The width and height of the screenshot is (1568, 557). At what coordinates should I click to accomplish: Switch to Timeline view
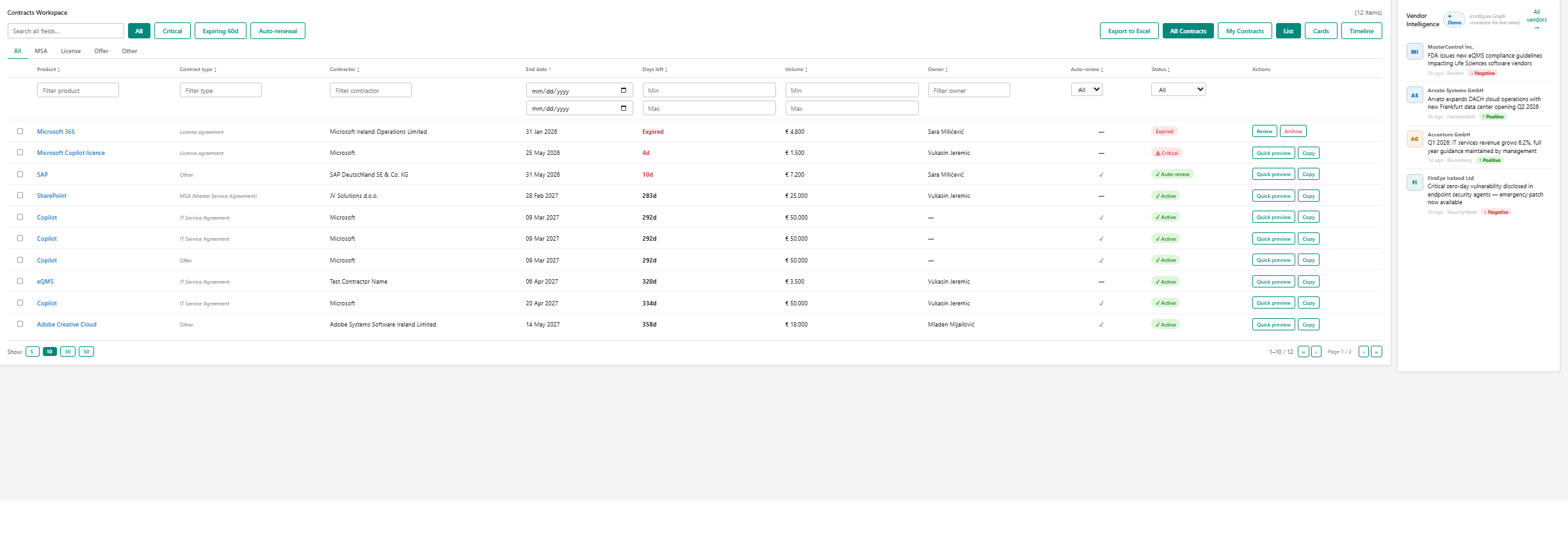(1361, 31)
